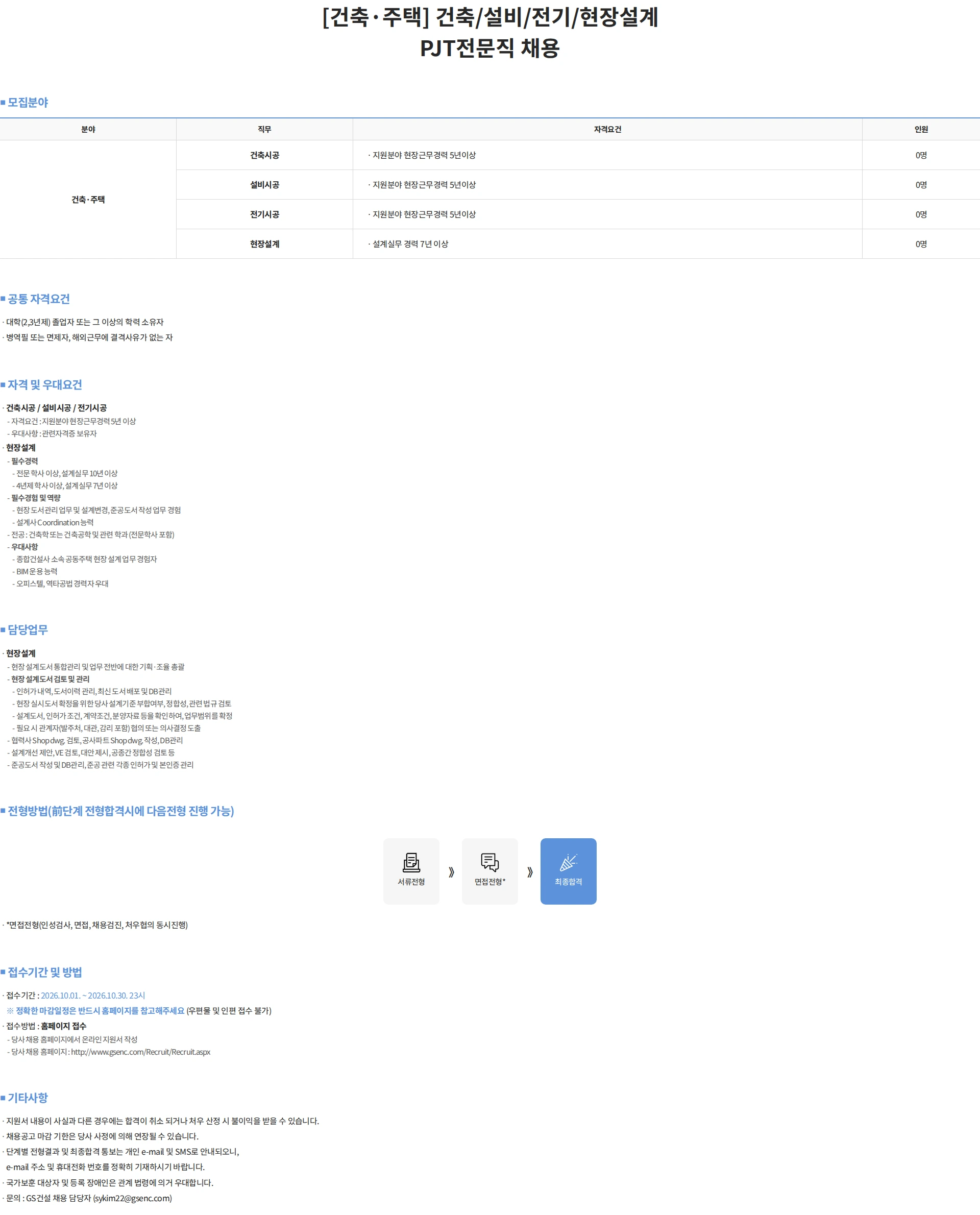Viewport: 980px width, 1215px height.
Task: Click the 직무 column header
Action: (265, 129)
